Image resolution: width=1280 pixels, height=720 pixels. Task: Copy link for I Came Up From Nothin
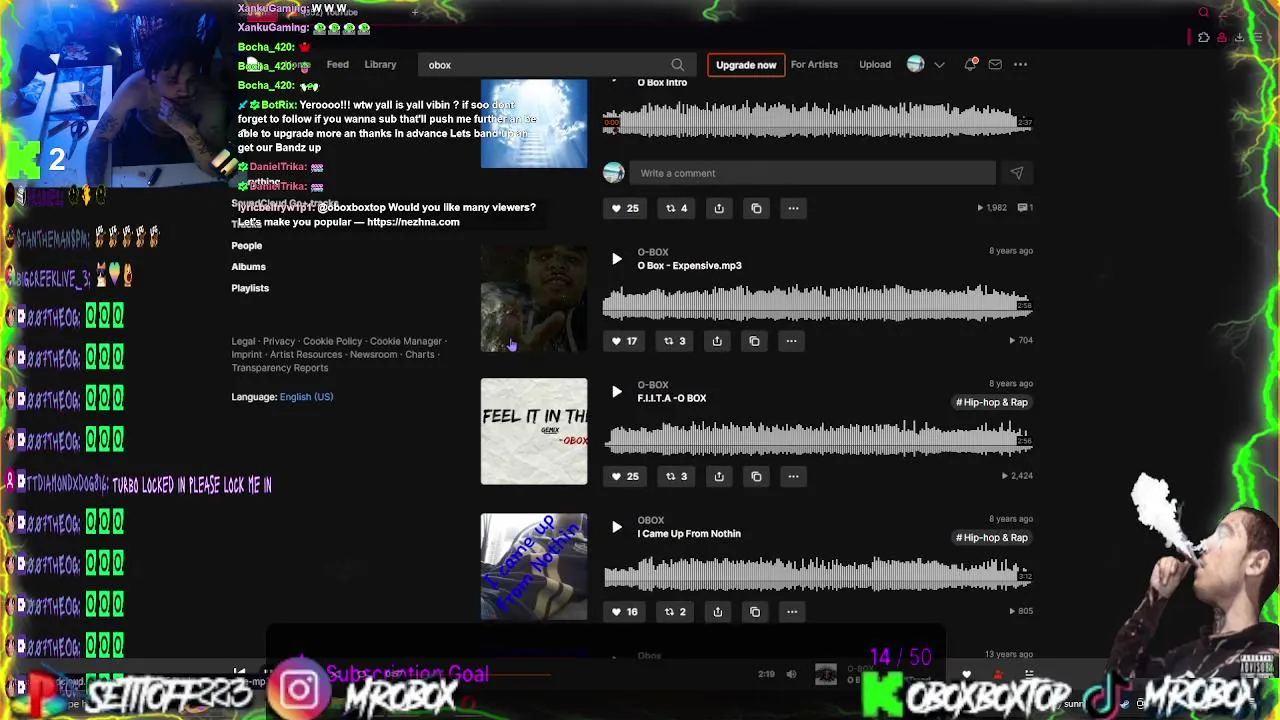[754, 611]
